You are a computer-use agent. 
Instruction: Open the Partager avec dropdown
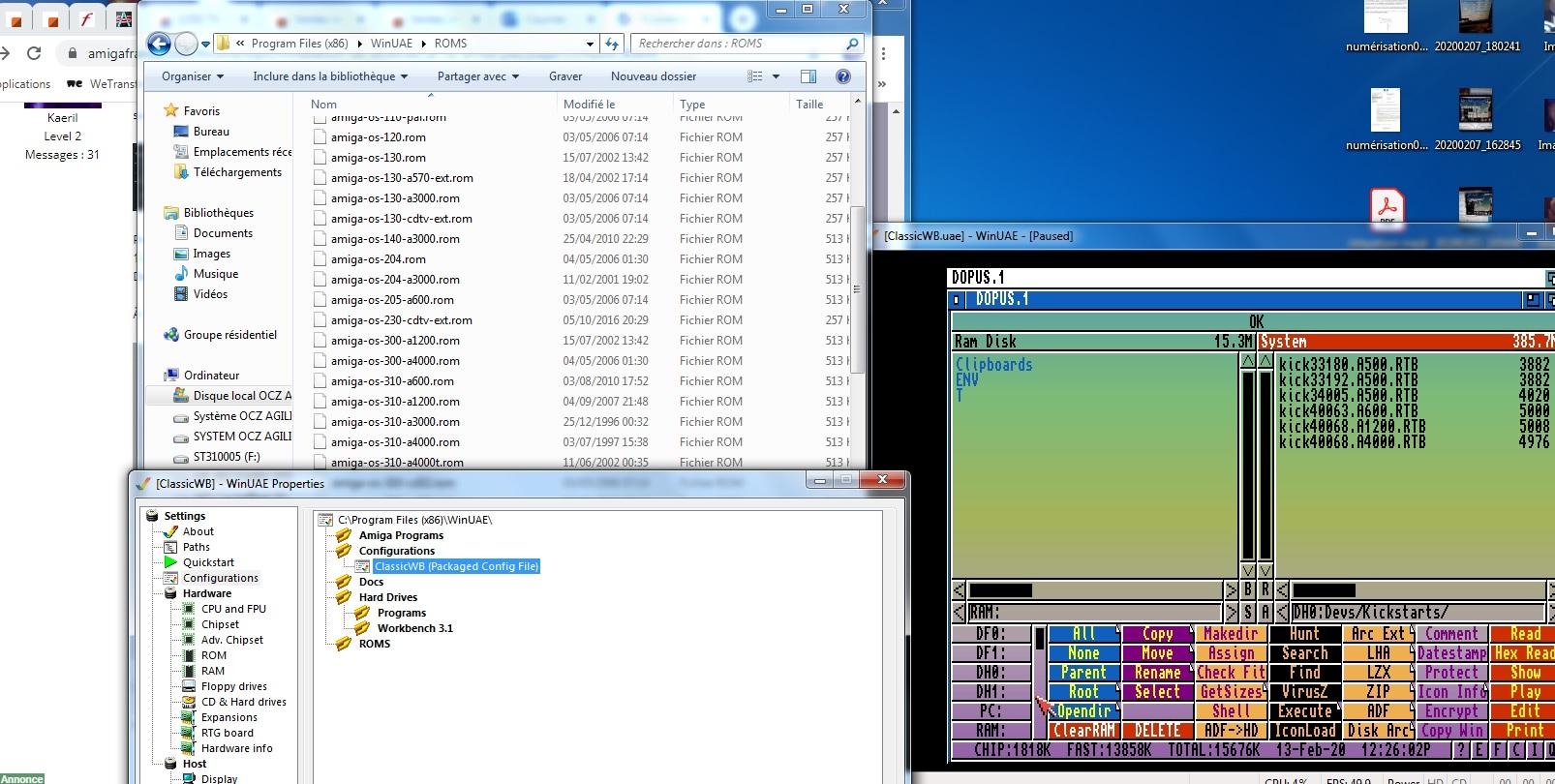(x=478, y=76)
